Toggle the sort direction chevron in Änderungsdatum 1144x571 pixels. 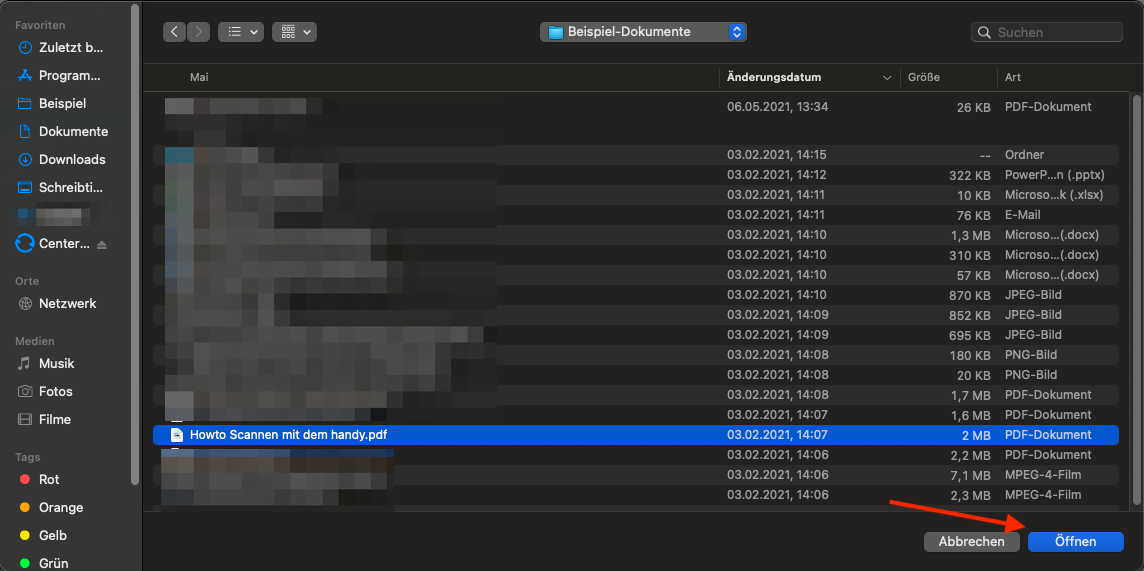click(887, 77)
